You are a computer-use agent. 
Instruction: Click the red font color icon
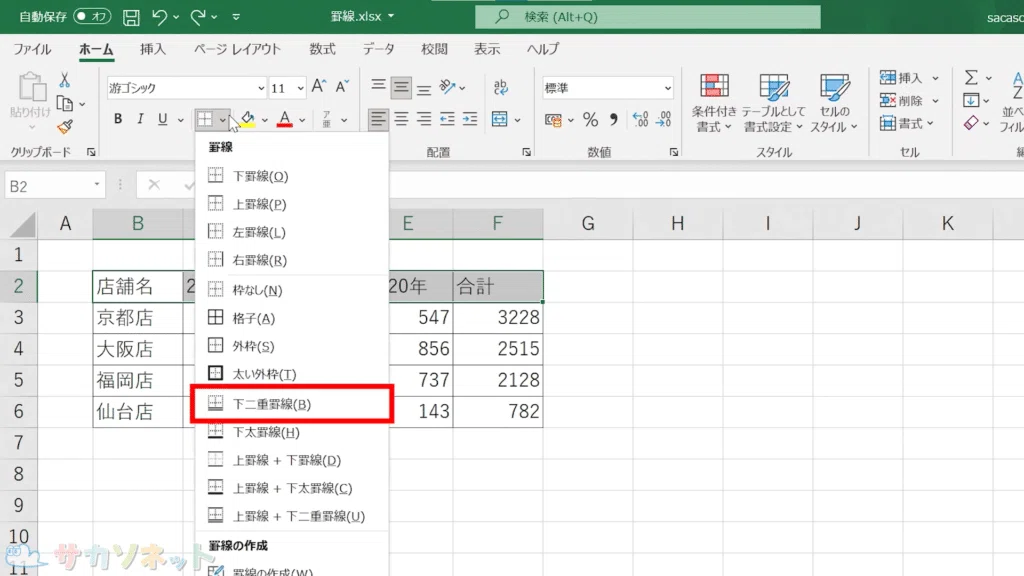click(x=284, y=119)
